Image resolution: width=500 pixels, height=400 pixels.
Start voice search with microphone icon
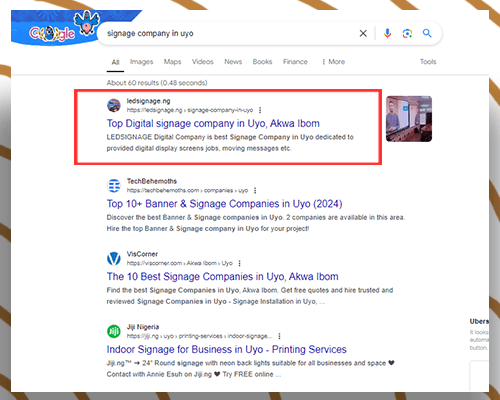387,33
